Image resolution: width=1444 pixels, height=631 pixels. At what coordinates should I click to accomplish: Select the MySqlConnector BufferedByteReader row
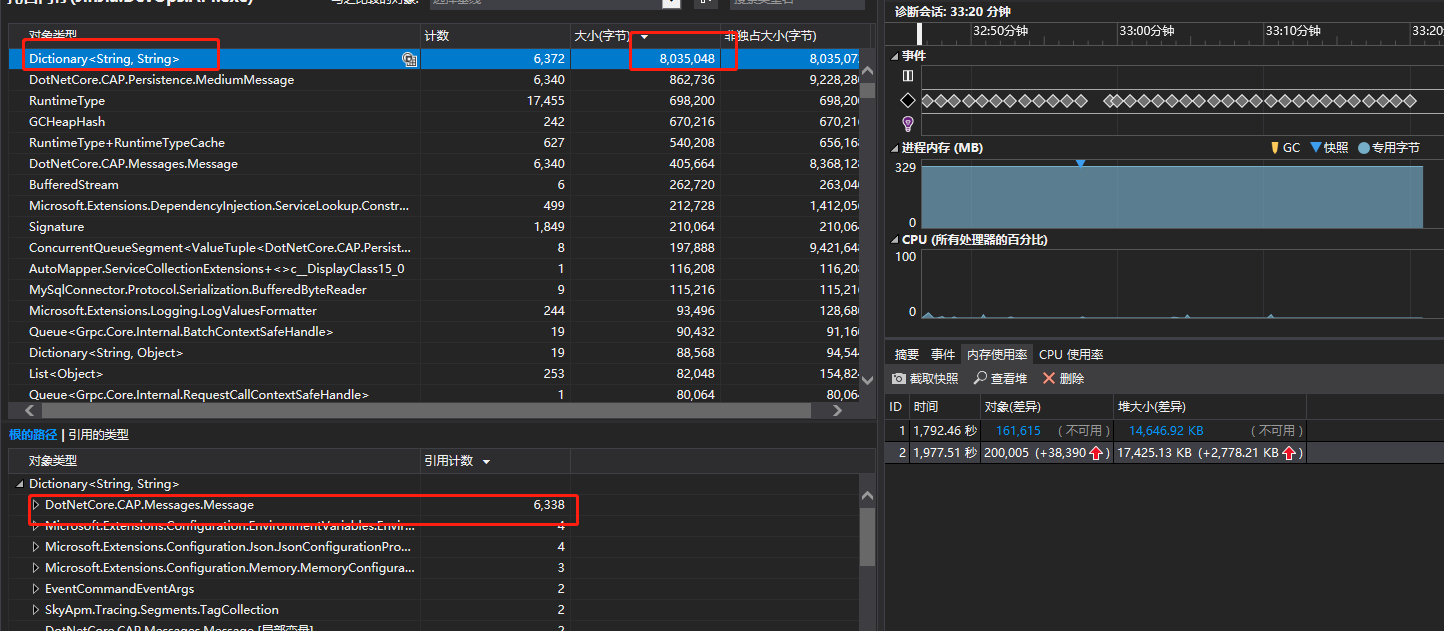pos(435,290)
